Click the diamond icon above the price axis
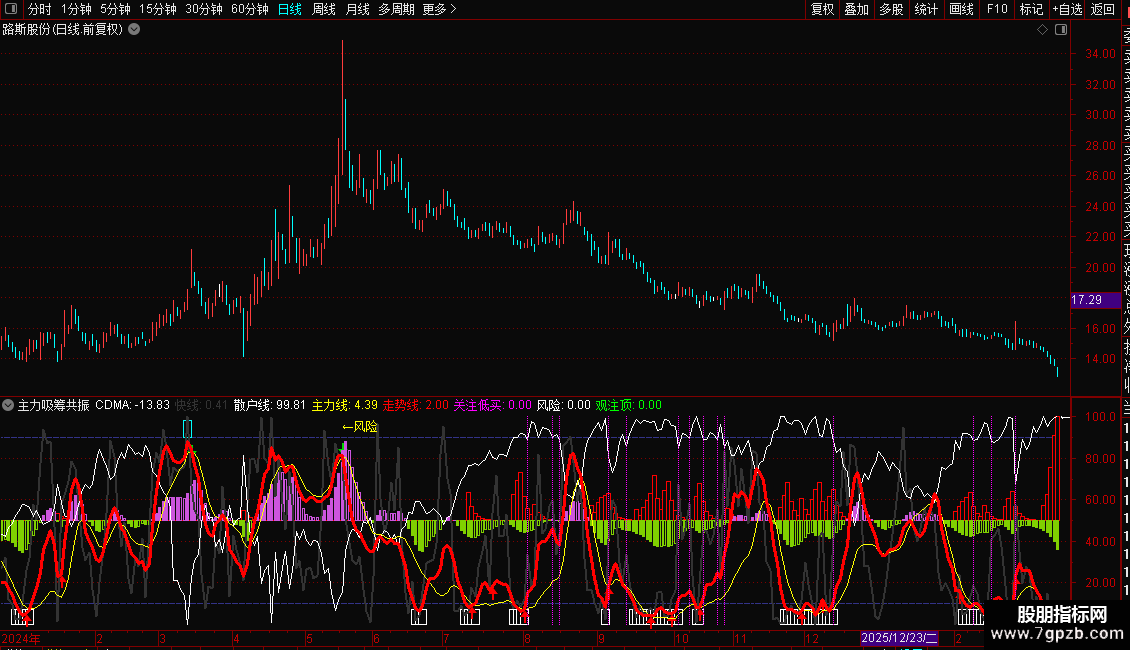This screenshot has height=650, width=1130. coord(1042,30)
